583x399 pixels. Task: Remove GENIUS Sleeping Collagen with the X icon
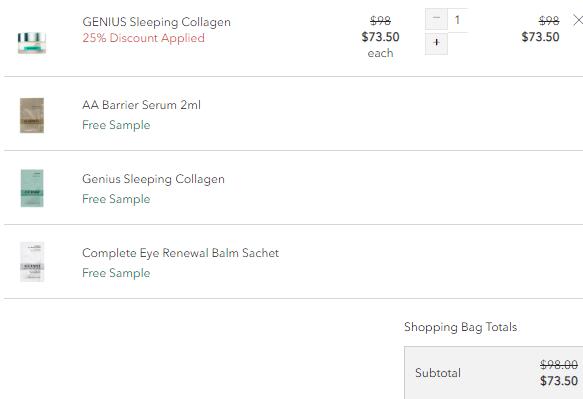(578, 20)
